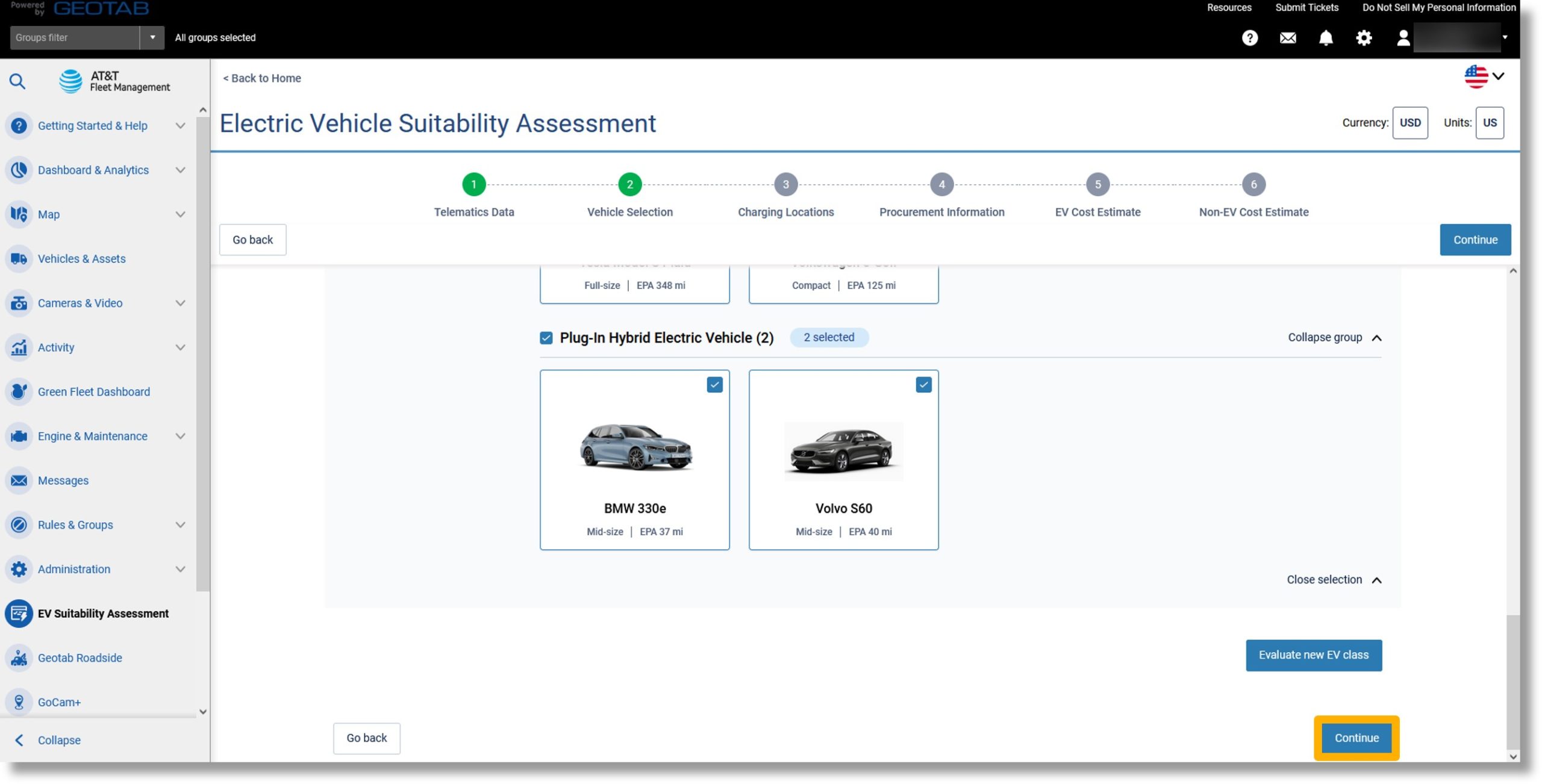Viewport: 1542px width, 784px height.
Task: Open the user account dropdown arrow
Action: [1505, 37]
